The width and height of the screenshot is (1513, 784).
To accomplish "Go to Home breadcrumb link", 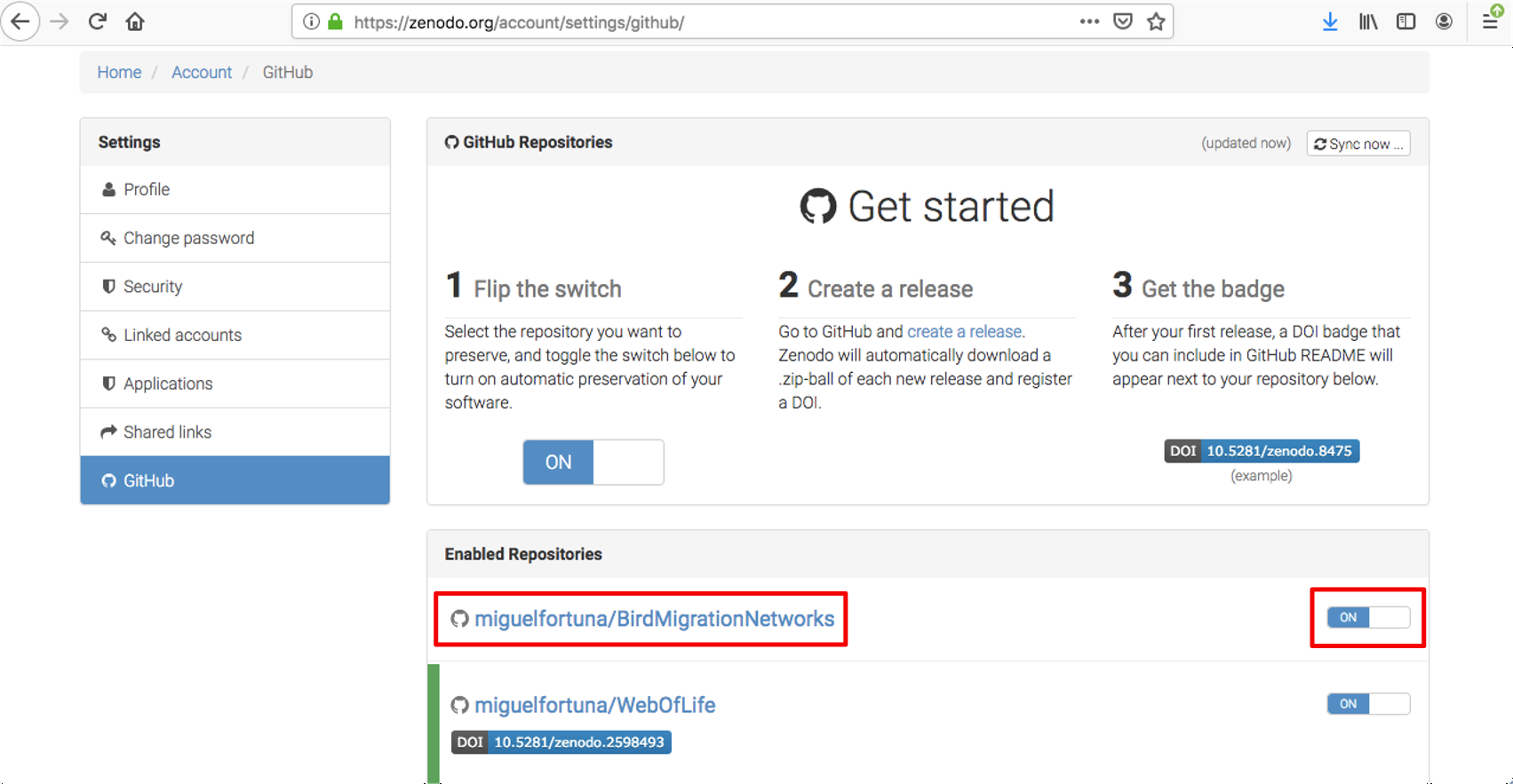I will click(x=119, y=72).
